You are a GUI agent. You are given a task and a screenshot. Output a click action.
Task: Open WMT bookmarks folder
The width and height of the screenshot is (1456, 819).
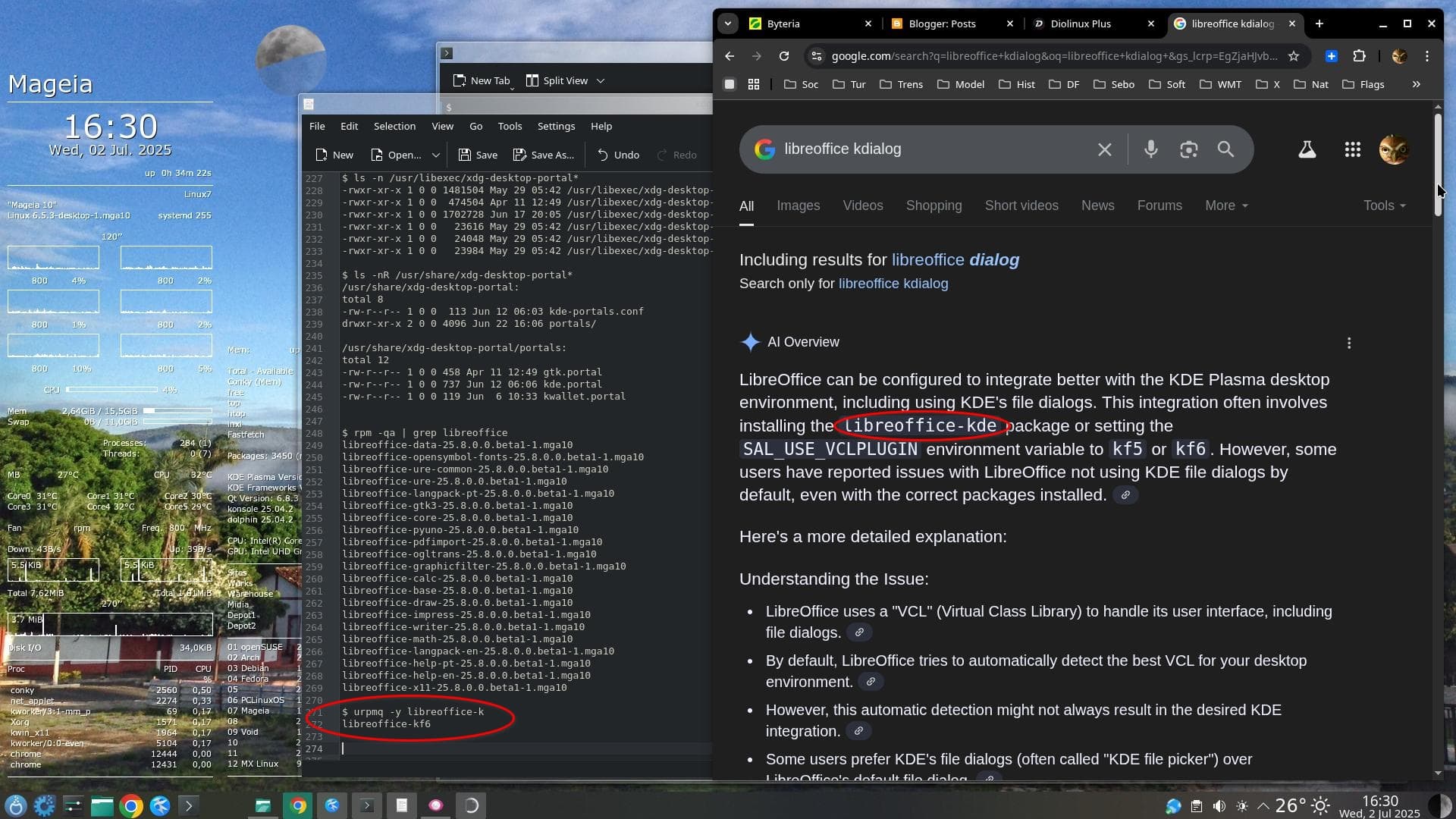(x=1220, y=84)
